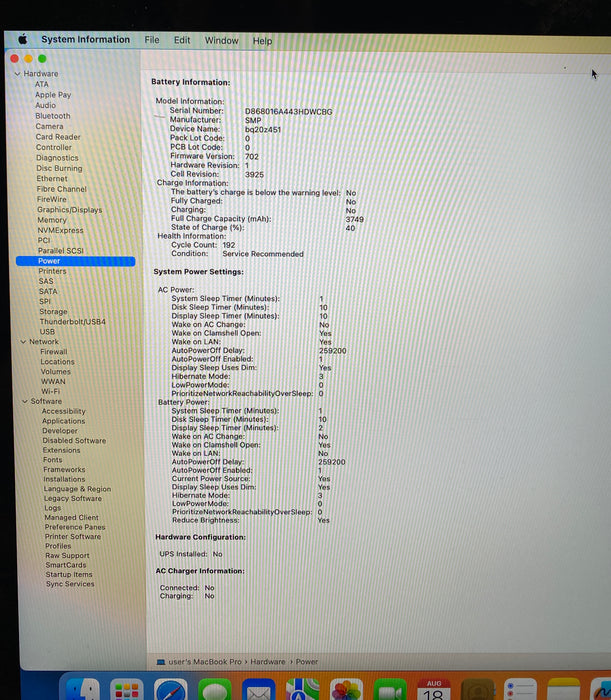Click 'user's MacBook Pro' in the path bar

(x=205, y=662)
